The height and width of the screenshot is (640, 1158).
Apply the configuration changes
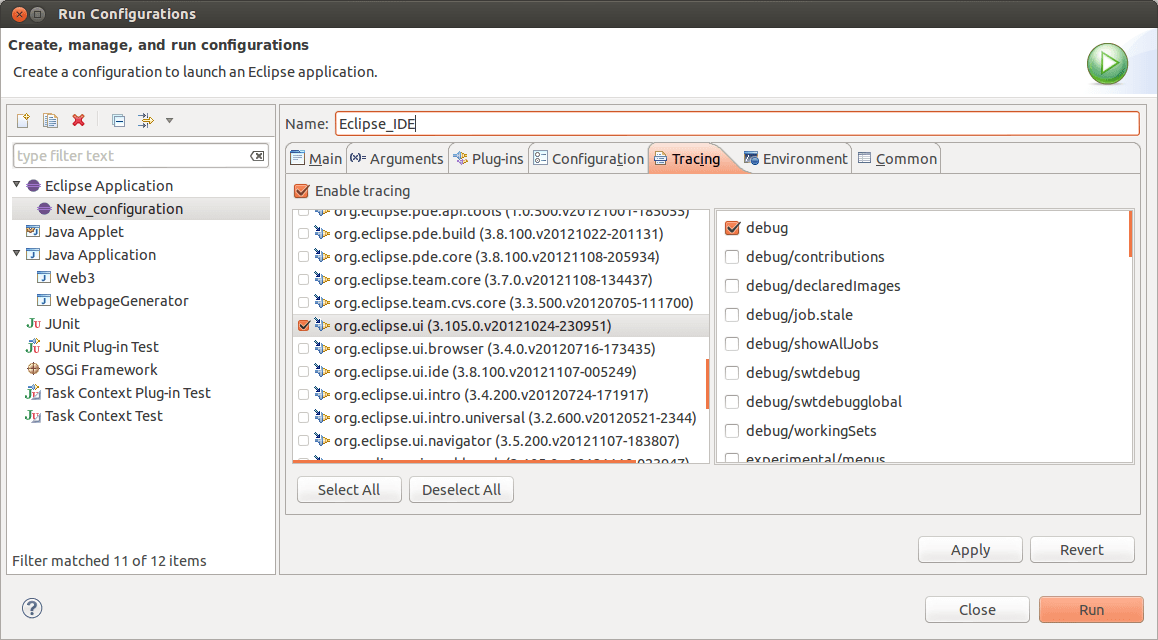(969, 549)
